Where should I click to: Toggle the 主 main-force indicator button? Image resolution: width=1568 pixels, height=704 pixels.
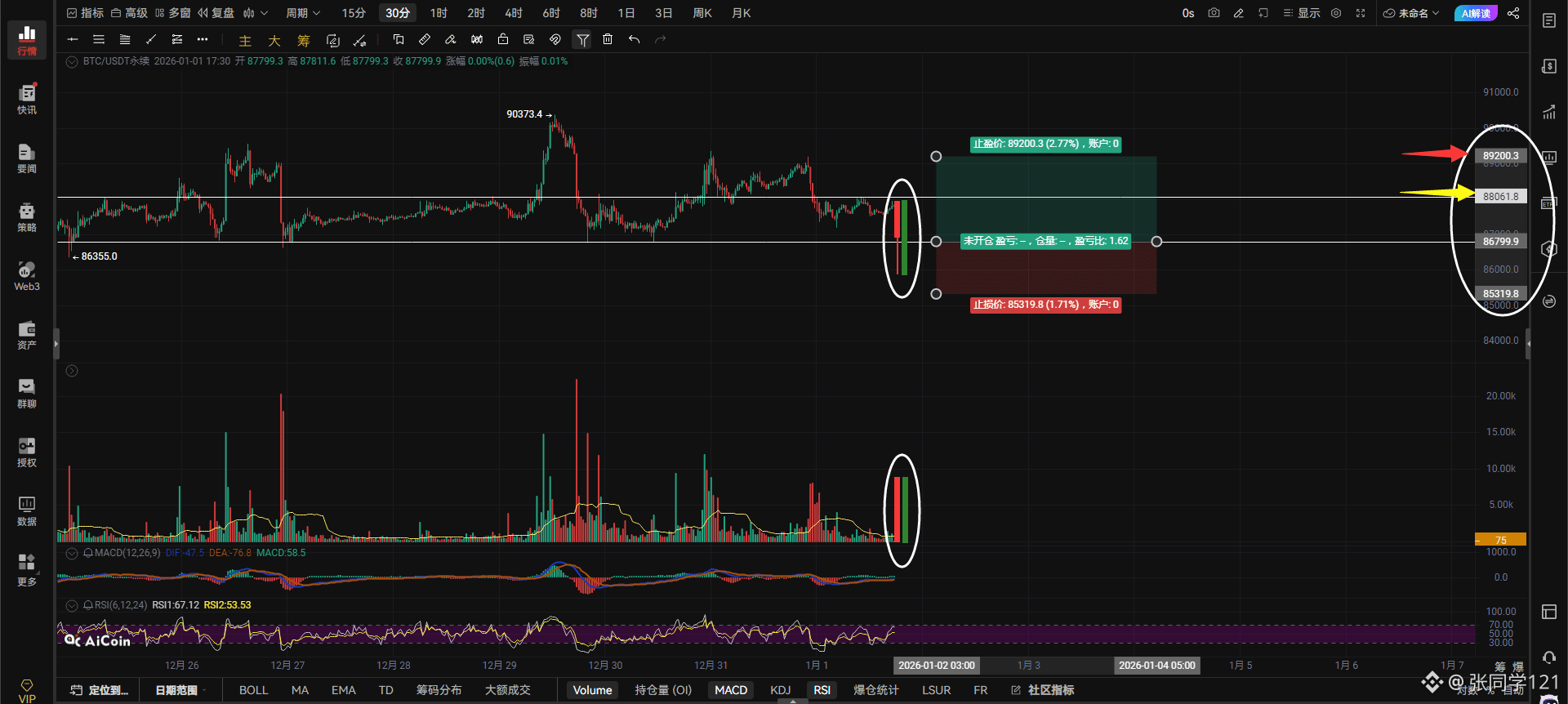(244, 40)
